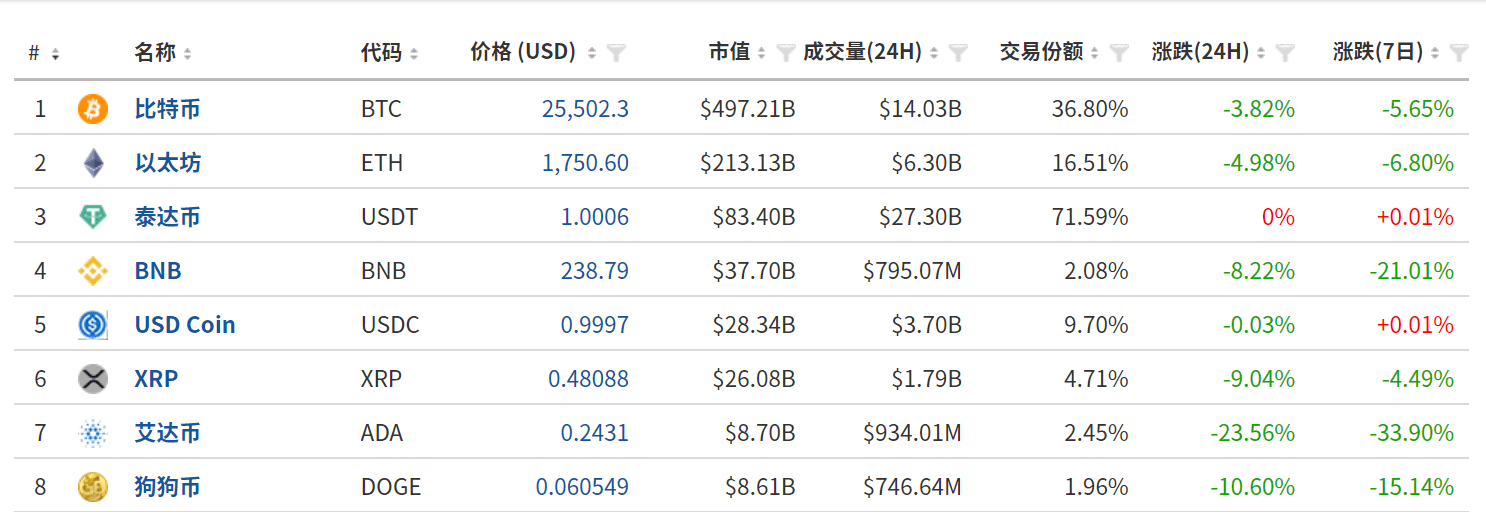This screenshot has height=512, width=1486.
Task: Click the Cardano ADA dotted logo icon
Action: click(x=93, y=433)
